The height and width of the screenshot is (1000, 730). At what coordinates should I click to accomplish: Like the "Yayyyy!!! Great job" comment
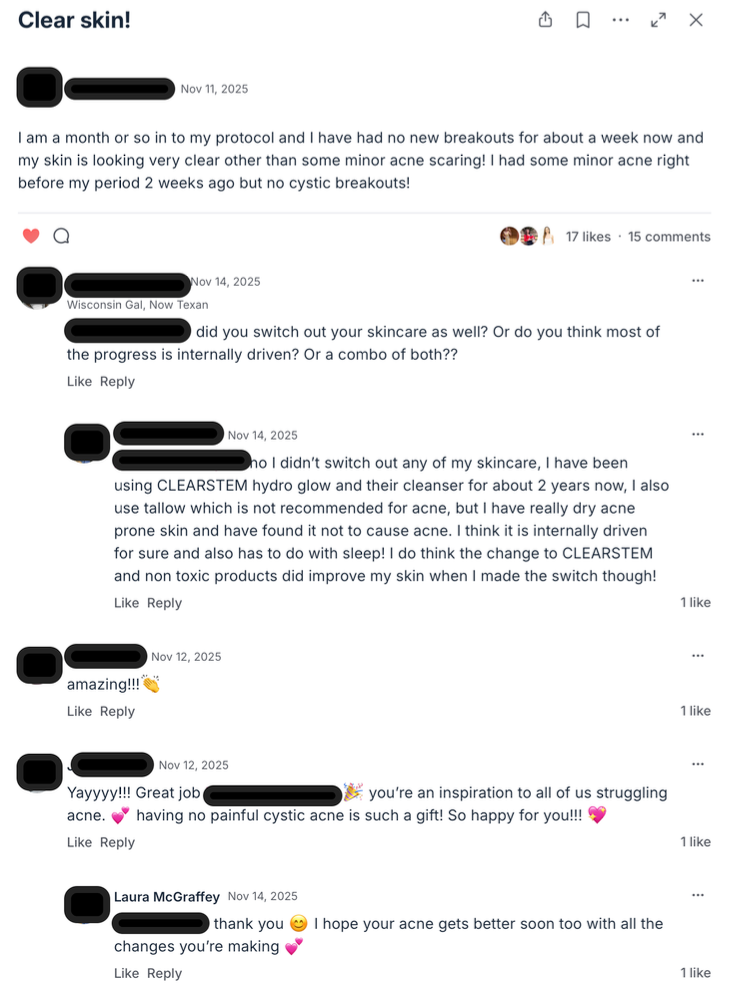(x=79, y=842)
